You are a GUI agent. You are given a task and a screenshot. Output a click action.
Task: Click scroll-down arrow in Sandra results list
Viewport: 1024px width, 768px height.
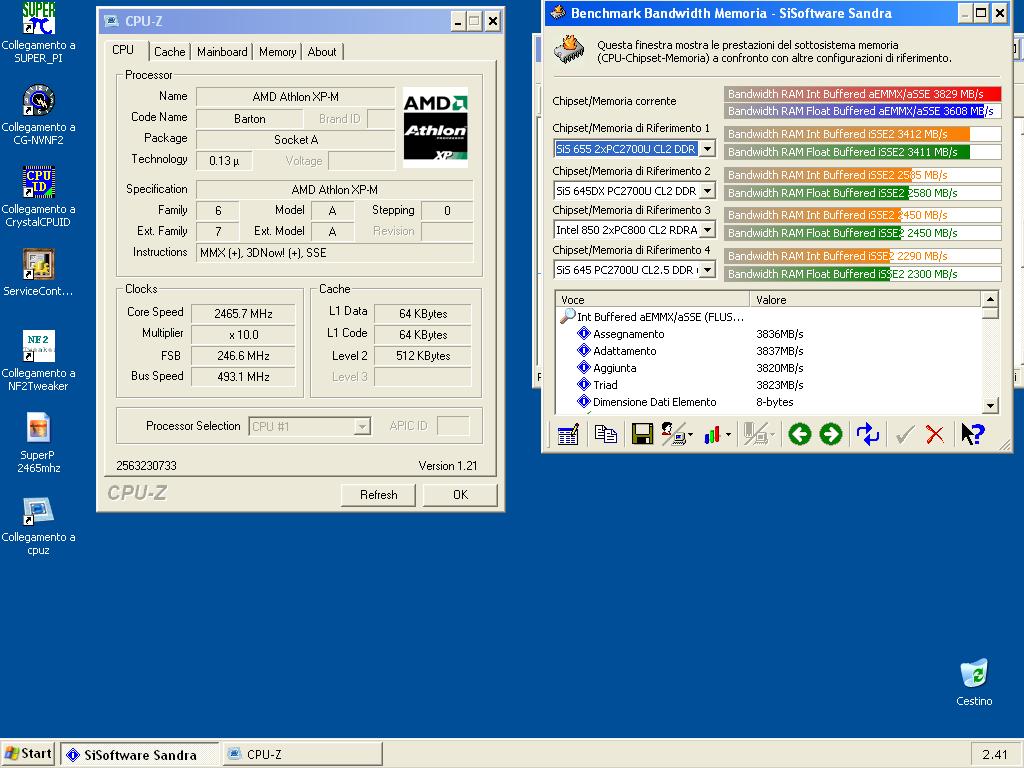[990, 406]
